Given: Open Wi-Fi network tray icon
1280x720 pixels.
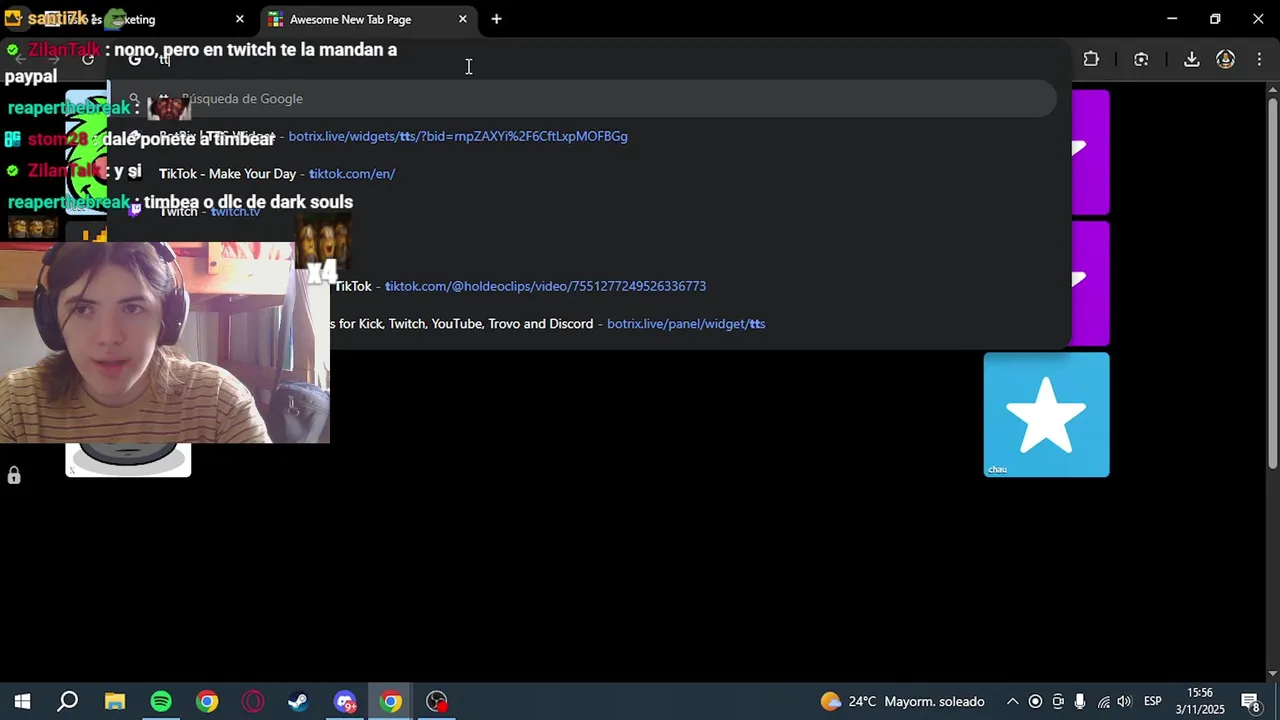Looking at the screenshot, I should (1104, 702).
